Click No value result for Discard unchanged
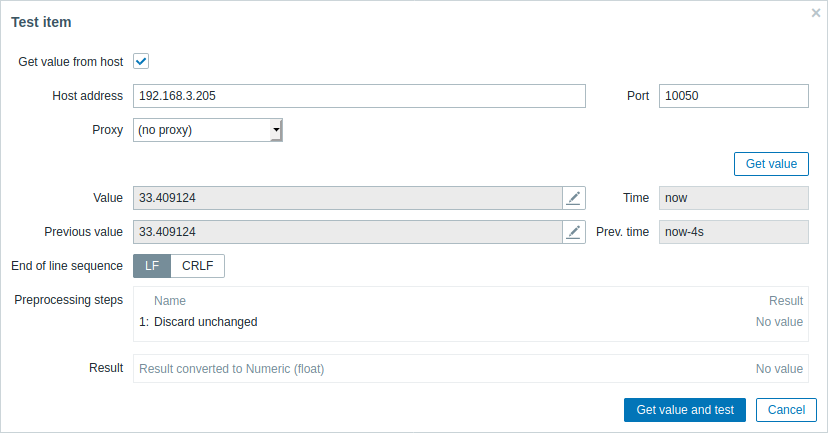Image resolution: width=828 pixels, height=433 pixels. pos(779,322)
